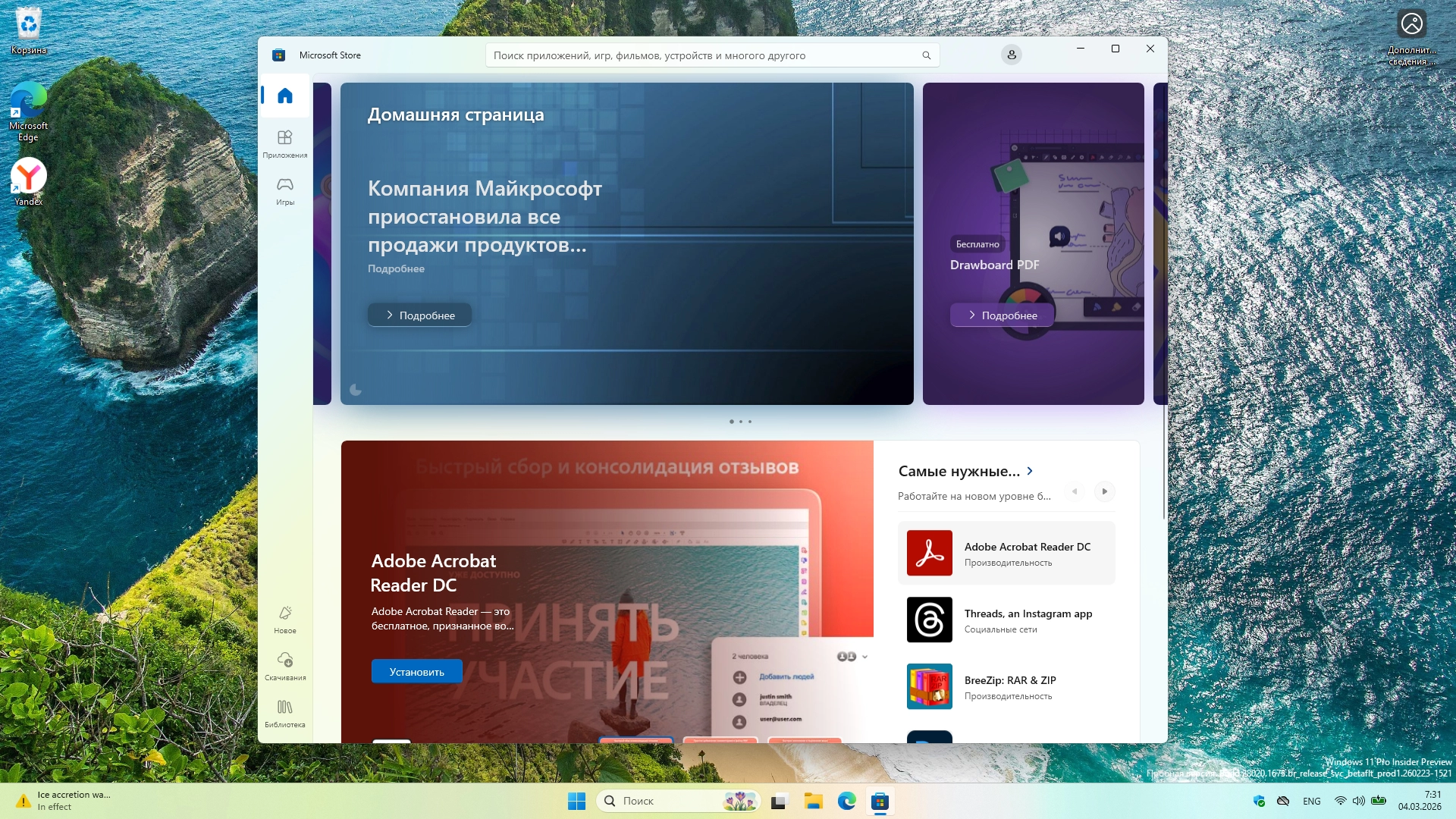
Task: Expand the Самые нужные section chevron
Action: point(1030,471)
